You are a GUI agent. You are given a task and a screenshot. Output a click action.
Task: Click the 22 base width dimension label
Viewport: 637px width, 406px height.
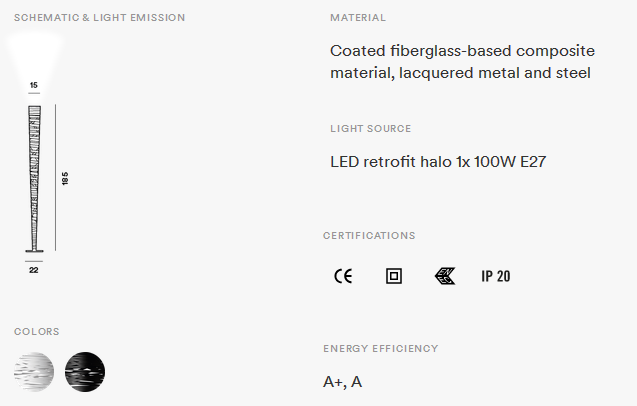click(x=34, y=270)
